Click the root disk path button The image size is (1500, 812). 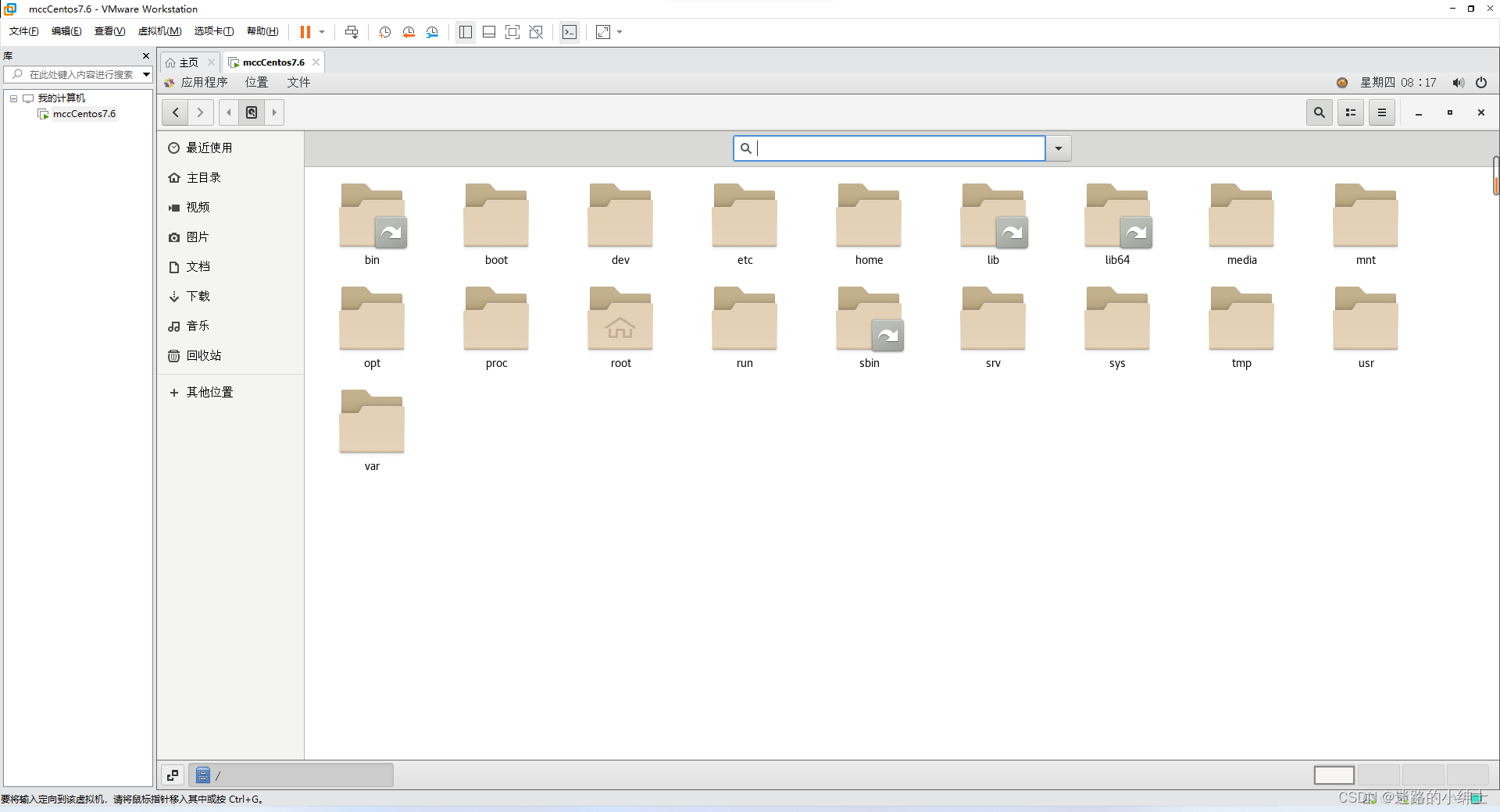252,112
